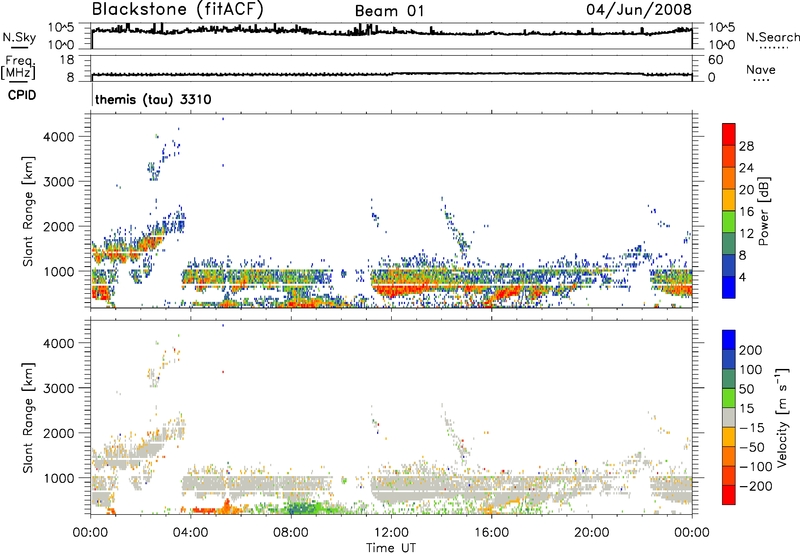The width and height of the screenshot is (800, 554).
Task: Click the 'CPID' label
Action: [x=22, y=95]
